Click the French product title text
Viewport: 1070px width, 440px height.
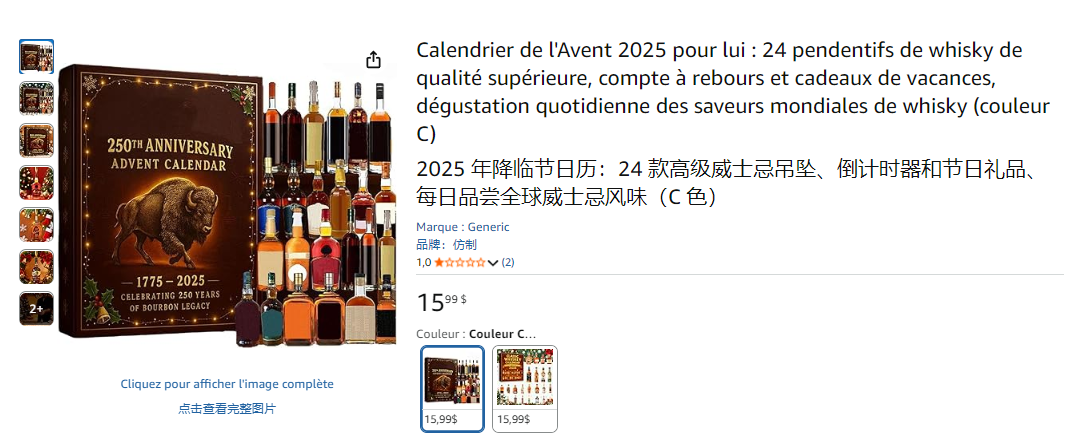pos(733,92)
